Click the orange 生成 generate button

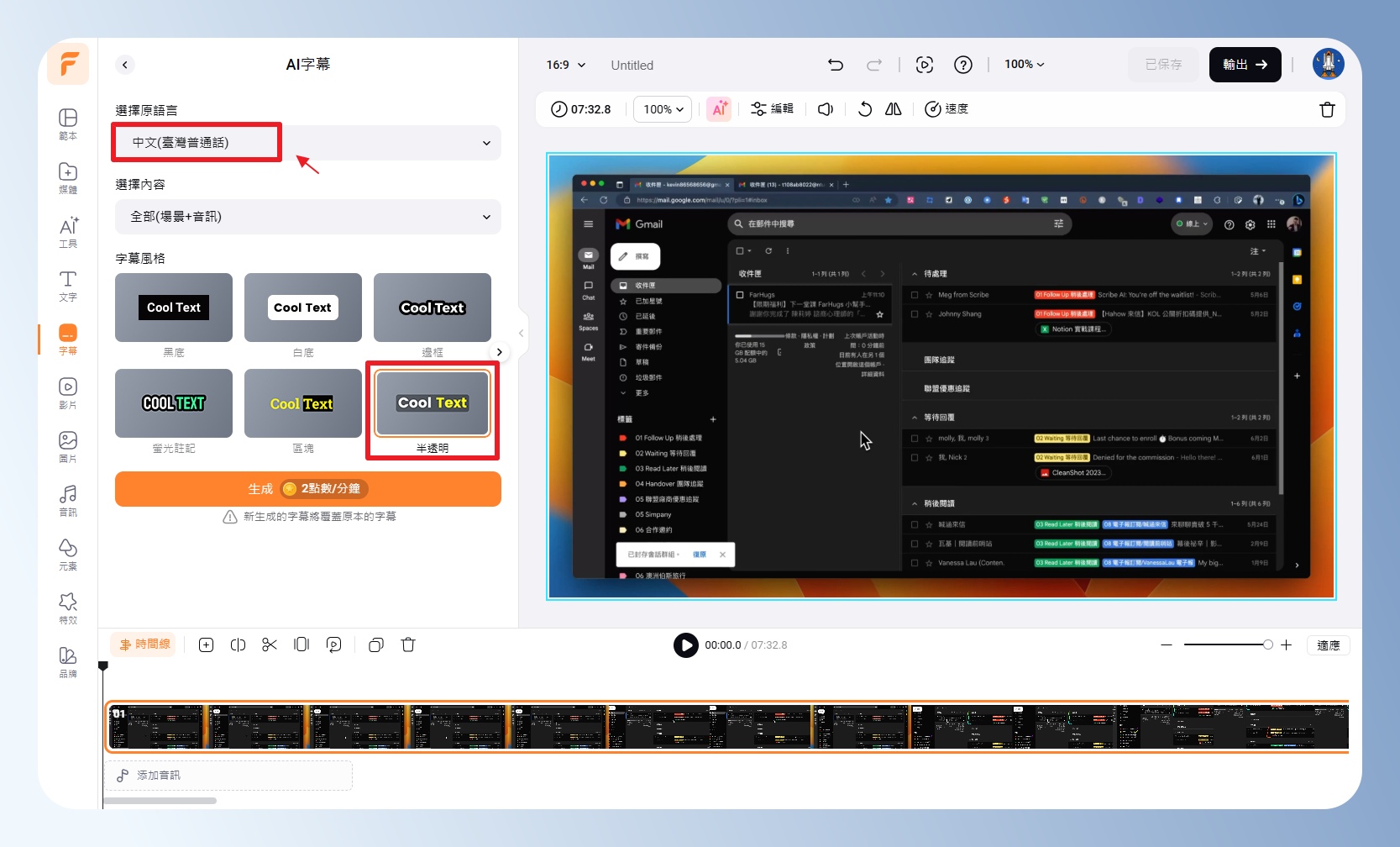(x=307, y=489)
